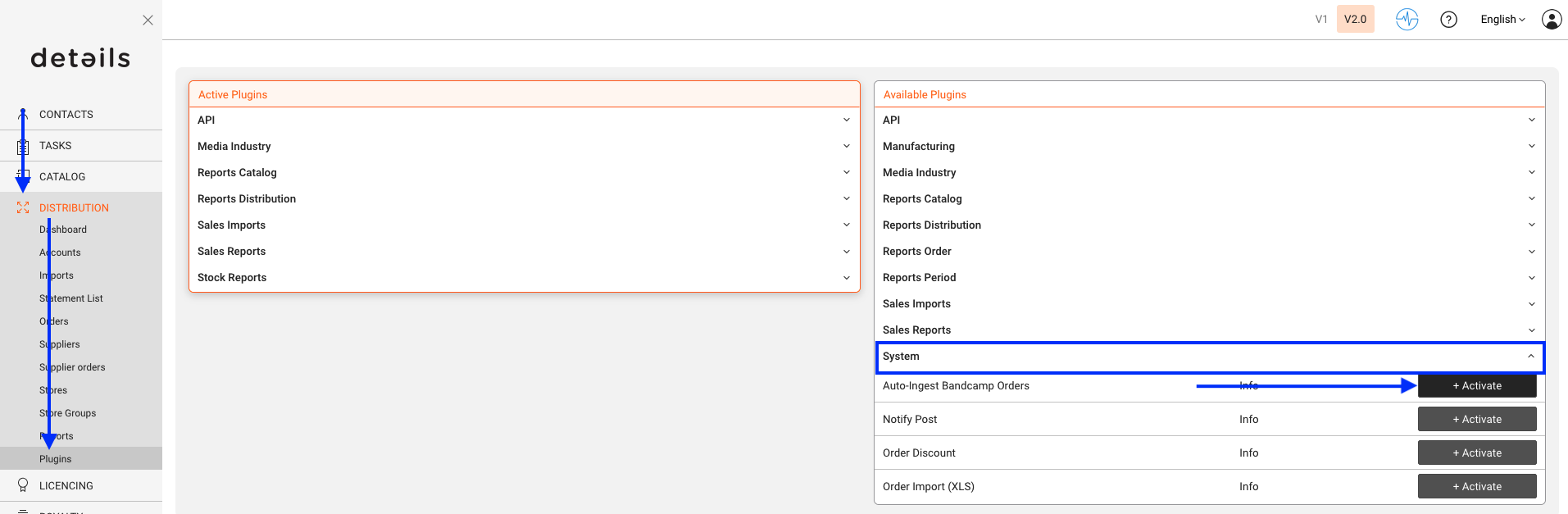Viewport: 1568px width, 514px height.
Task: Expand Manufacturing in Available Plugins
Action: [x=1210, y=146]
